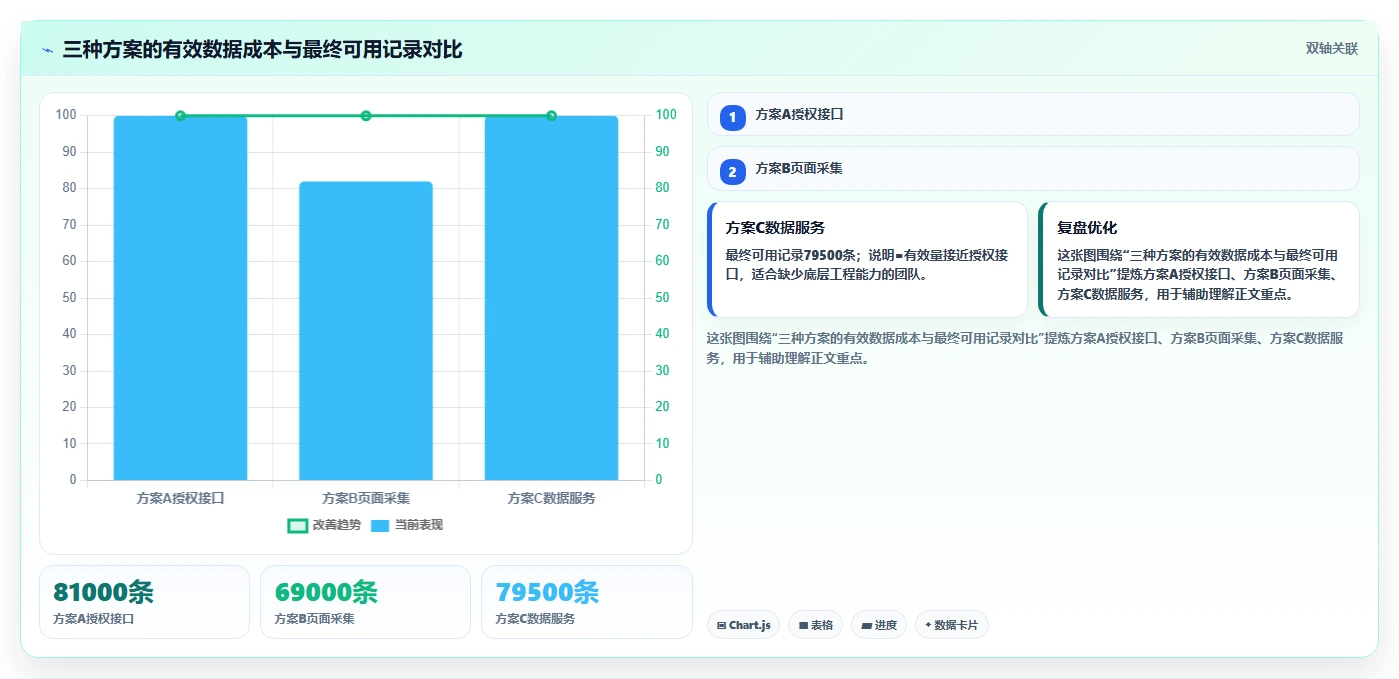
Task: Click the star icon in 数据卡片 tag
Action: pyautogui.click(x=928, y=625)
